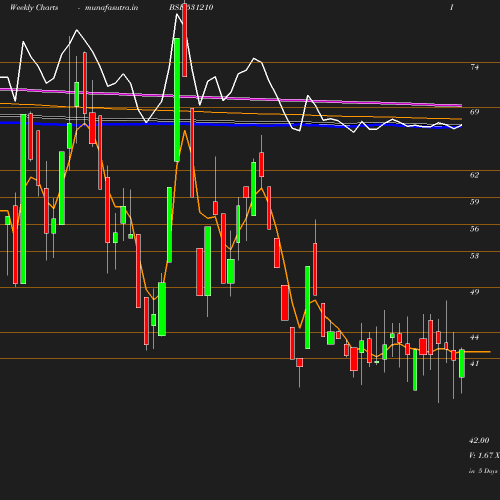This screenshot has width=500, height=500.
Task: Click the tallest green candle near chart top
Action: coord(177,100)
